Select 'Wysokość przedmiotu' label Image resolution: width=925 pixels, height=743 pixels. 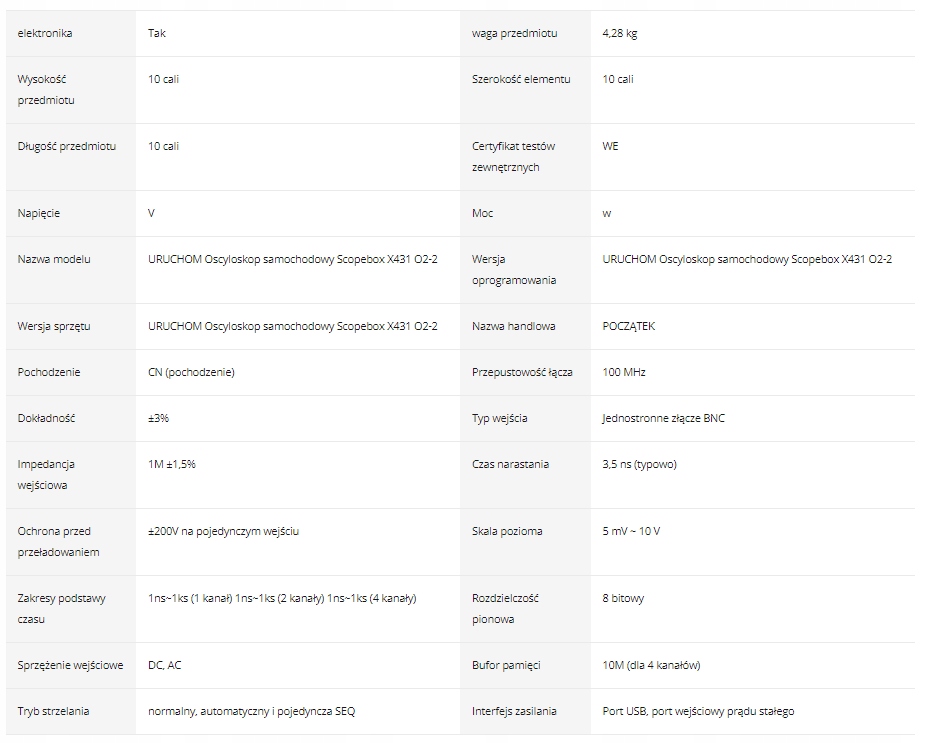(47, 89)
